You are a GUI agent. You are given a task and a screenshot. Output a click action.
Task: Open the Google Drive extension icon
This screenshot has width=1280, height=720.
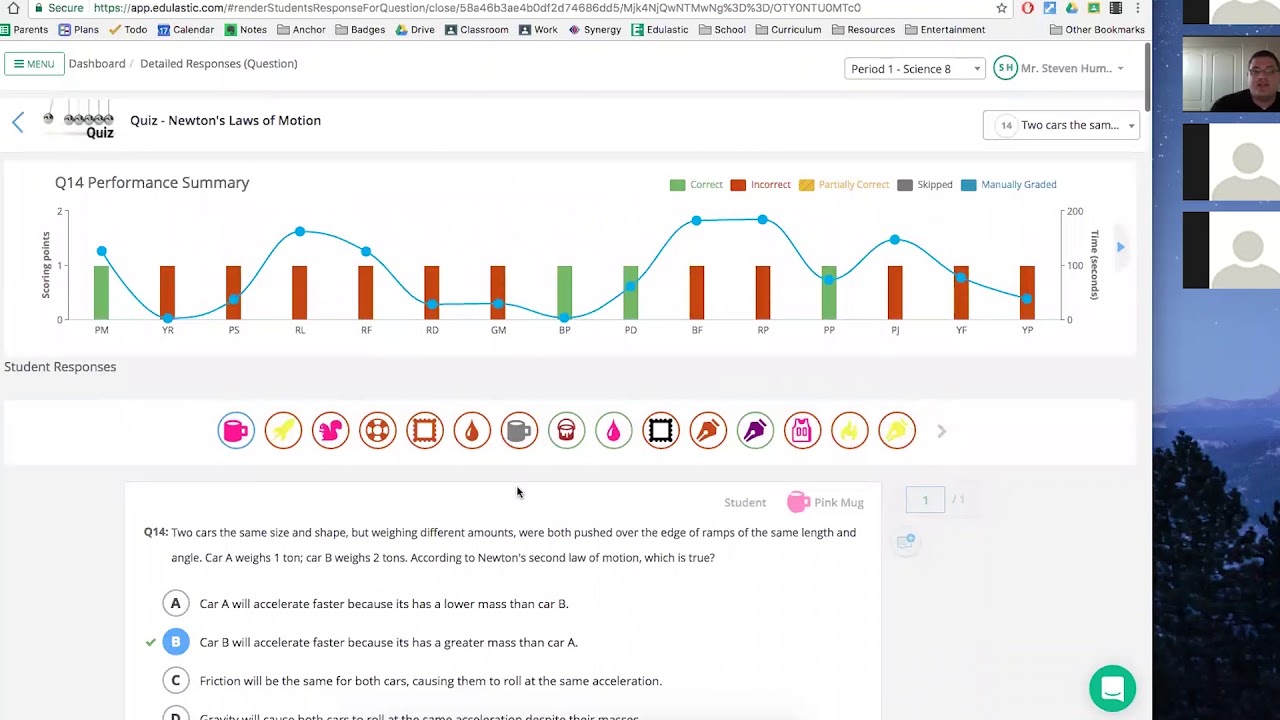click(x=1071, y=8)
